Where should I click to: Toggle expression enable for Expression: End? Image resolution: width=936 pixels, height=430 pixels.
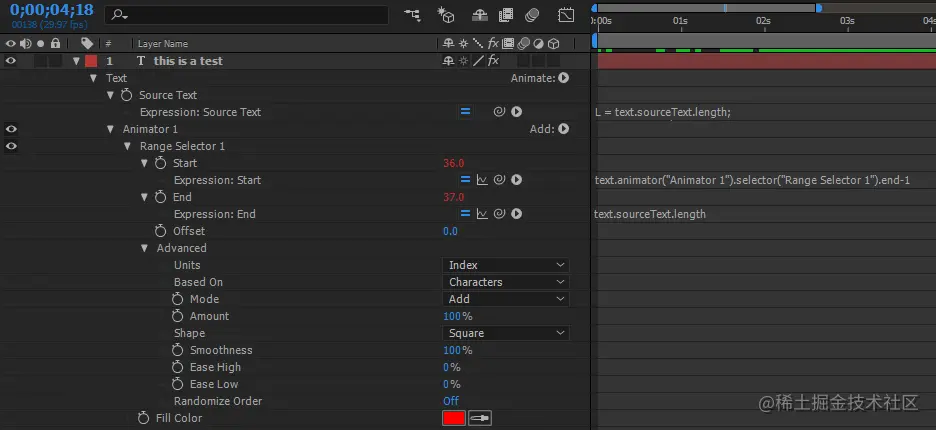pos(465,214)
